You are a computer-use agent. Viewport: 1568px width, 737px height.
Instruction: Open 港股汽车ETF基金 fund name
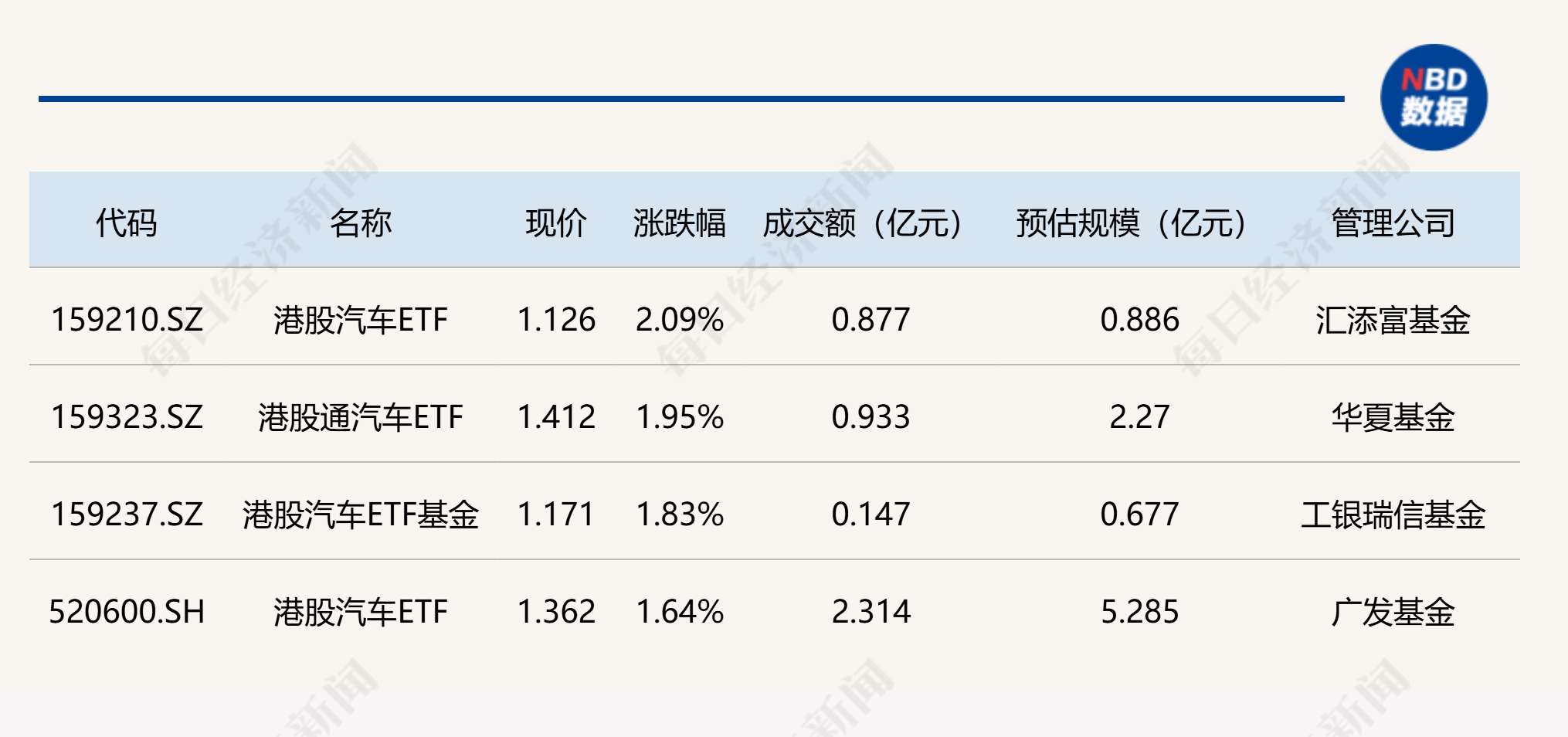[x=361, y=515]
